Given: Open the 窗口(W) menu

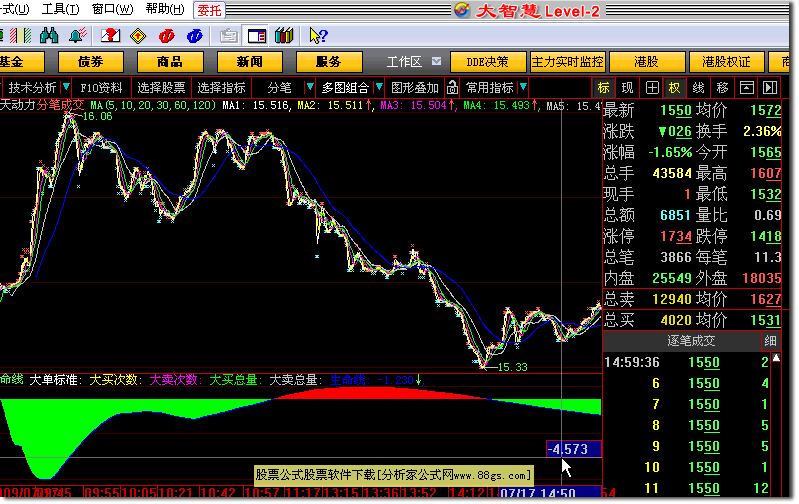Looking at the screenshot, I should click(113, 9).
